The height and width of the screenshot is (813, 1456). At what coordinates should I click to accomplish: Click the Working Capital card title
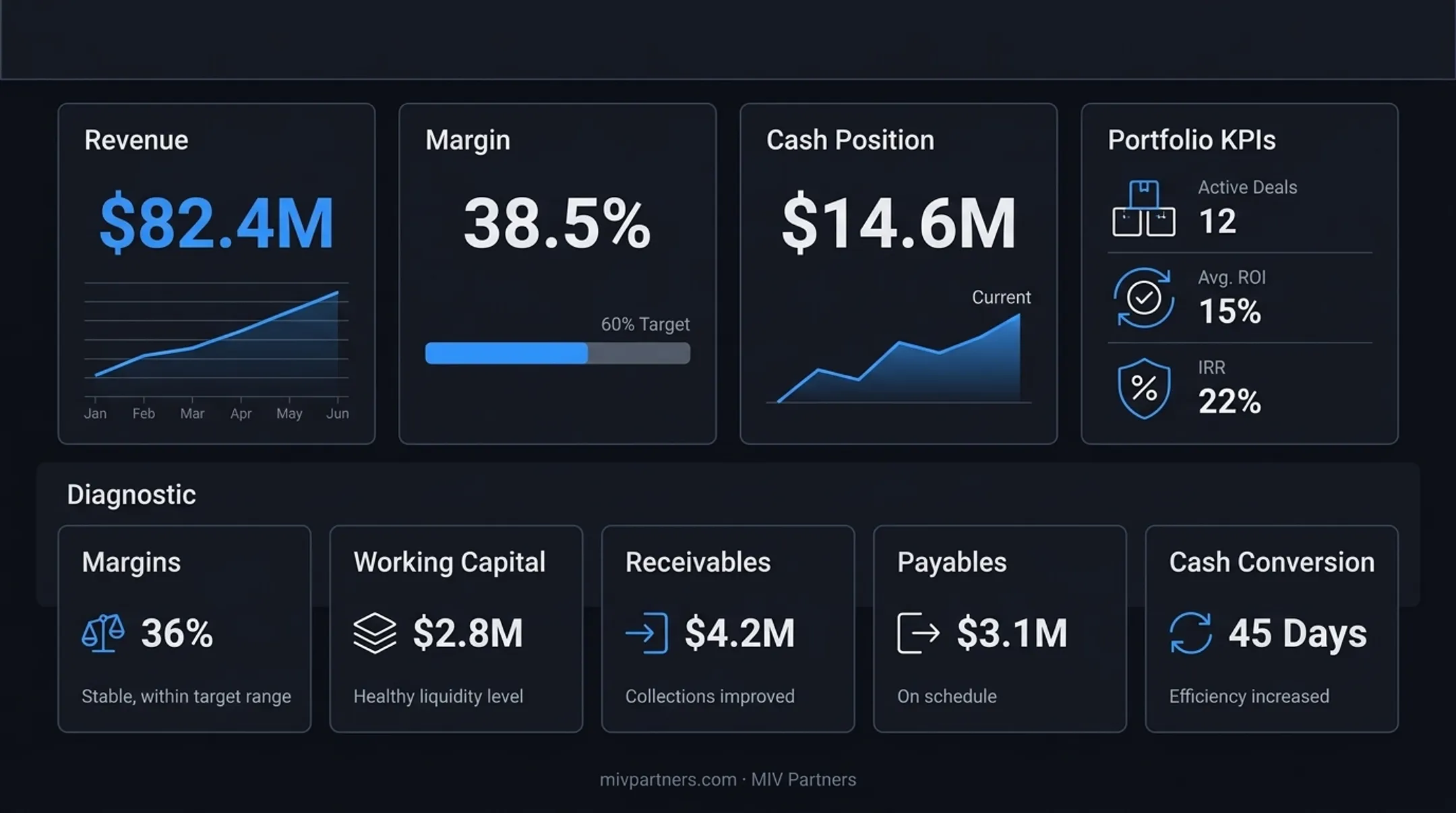click(450, 563)
